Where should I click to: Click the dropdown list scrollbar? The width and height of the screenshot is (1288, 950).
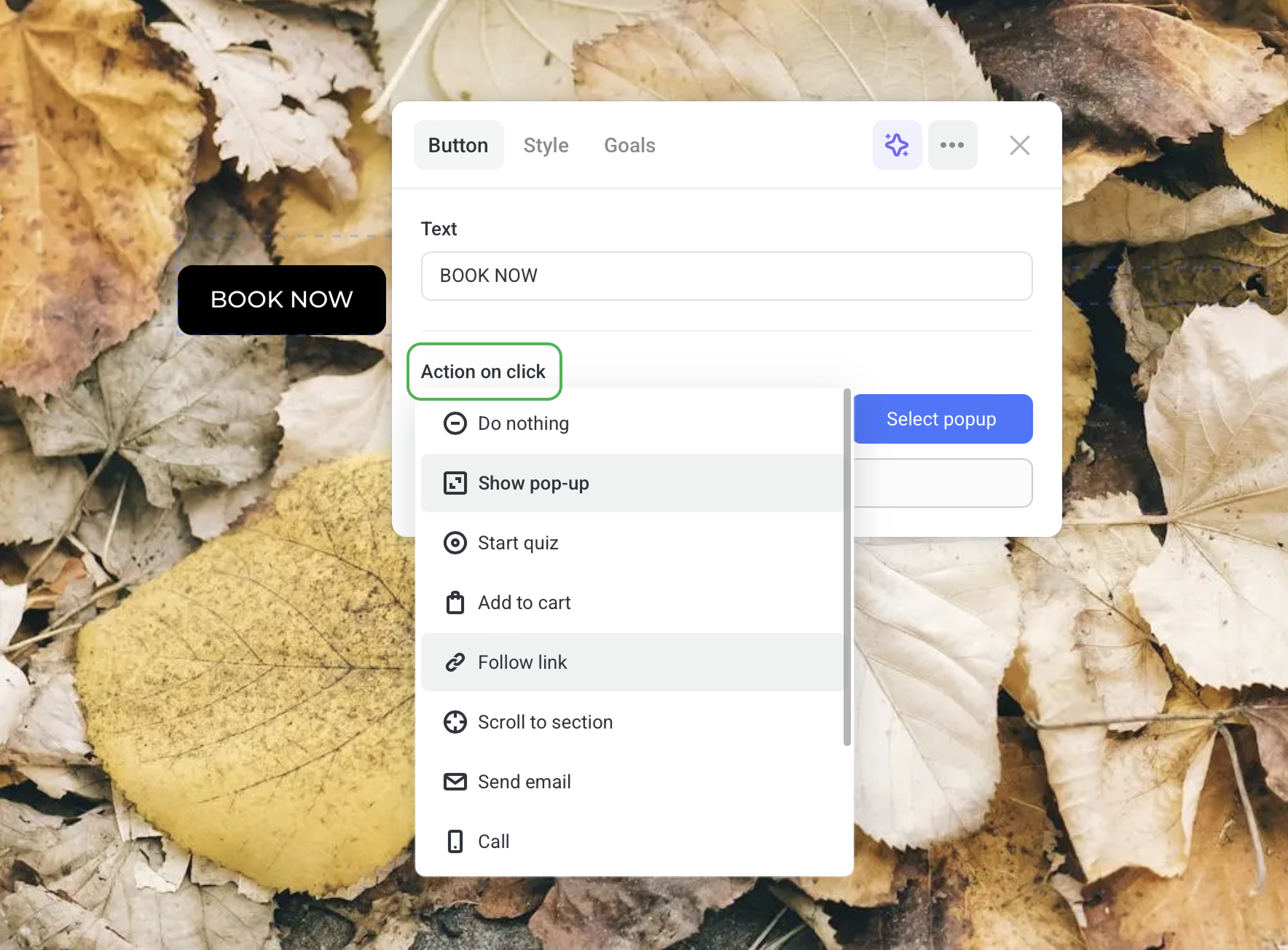[847, 568]
